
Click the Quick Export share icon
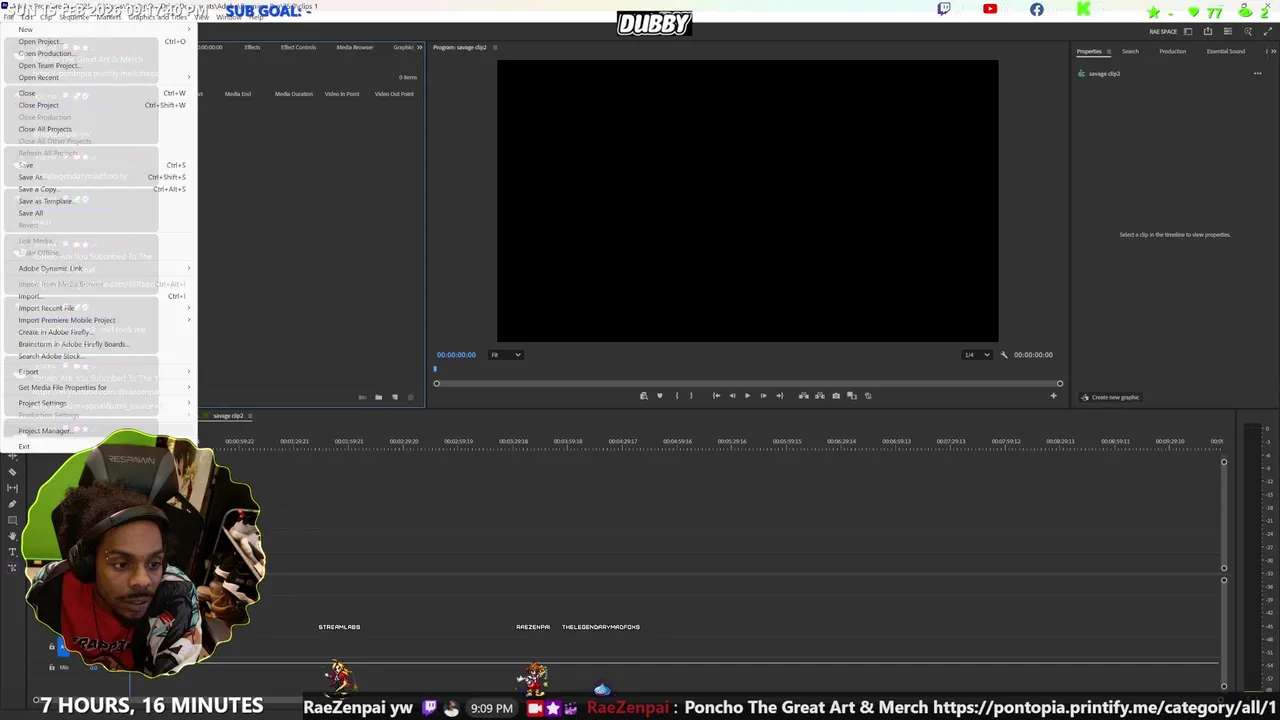pyautogui.click(x=1208, y=31)
